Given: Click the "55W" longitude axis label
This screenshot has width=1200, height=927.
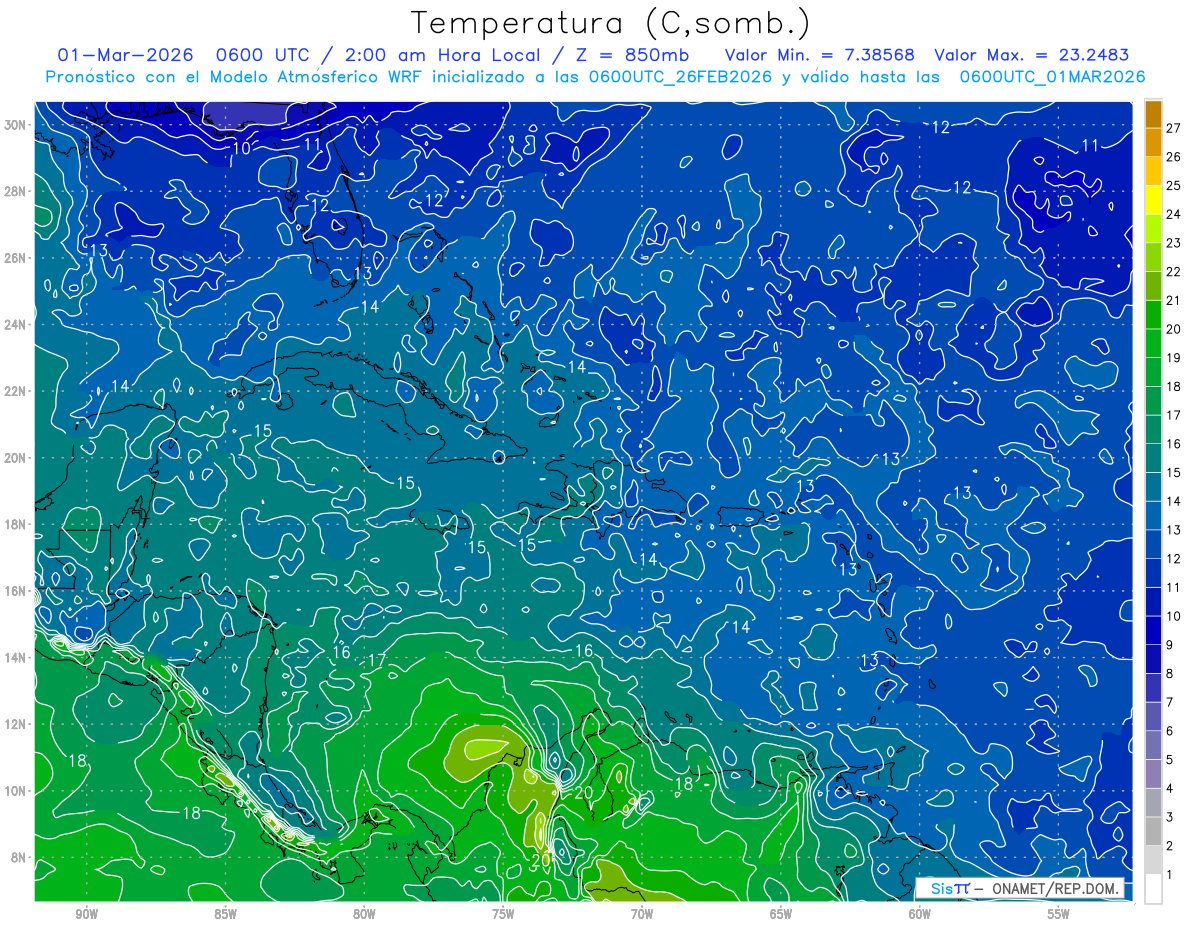Looking at the screenshot, I should tap(1059, 914).
